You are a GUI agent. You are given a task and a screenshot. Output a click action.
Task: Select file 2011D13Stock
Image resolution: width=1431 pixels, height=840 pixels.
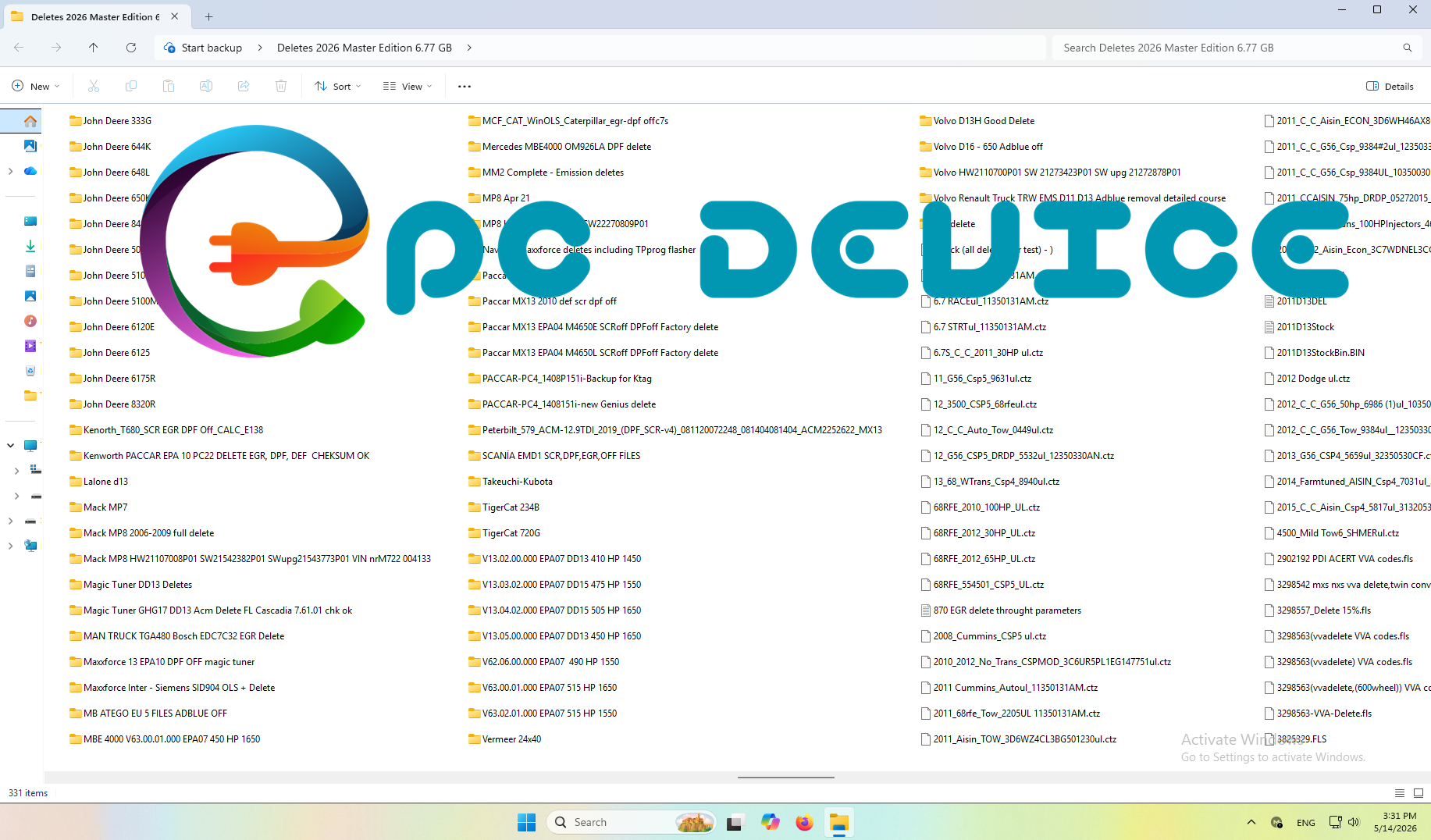pyautogui.click(x=1300, y=327)
